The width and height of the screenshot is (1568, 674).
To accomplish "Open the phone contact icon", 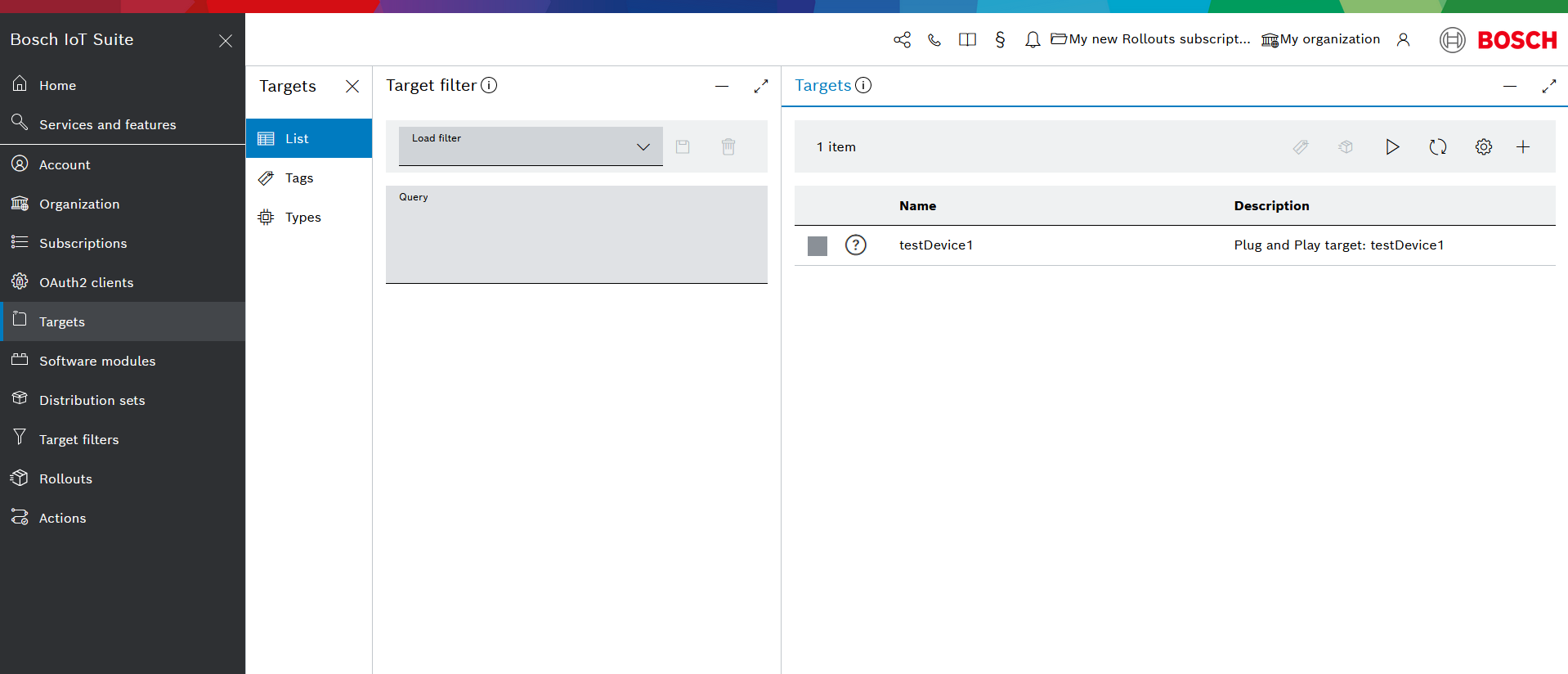I will pyautogui.click(x=934, y=39).
